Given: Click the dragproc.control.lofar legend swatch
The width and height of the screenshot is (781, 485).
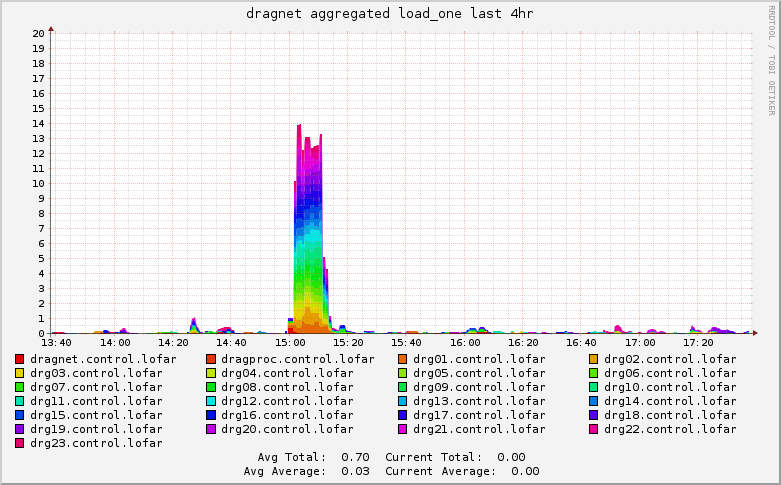Looking at the screenshot, I should (x=211, y=359).
